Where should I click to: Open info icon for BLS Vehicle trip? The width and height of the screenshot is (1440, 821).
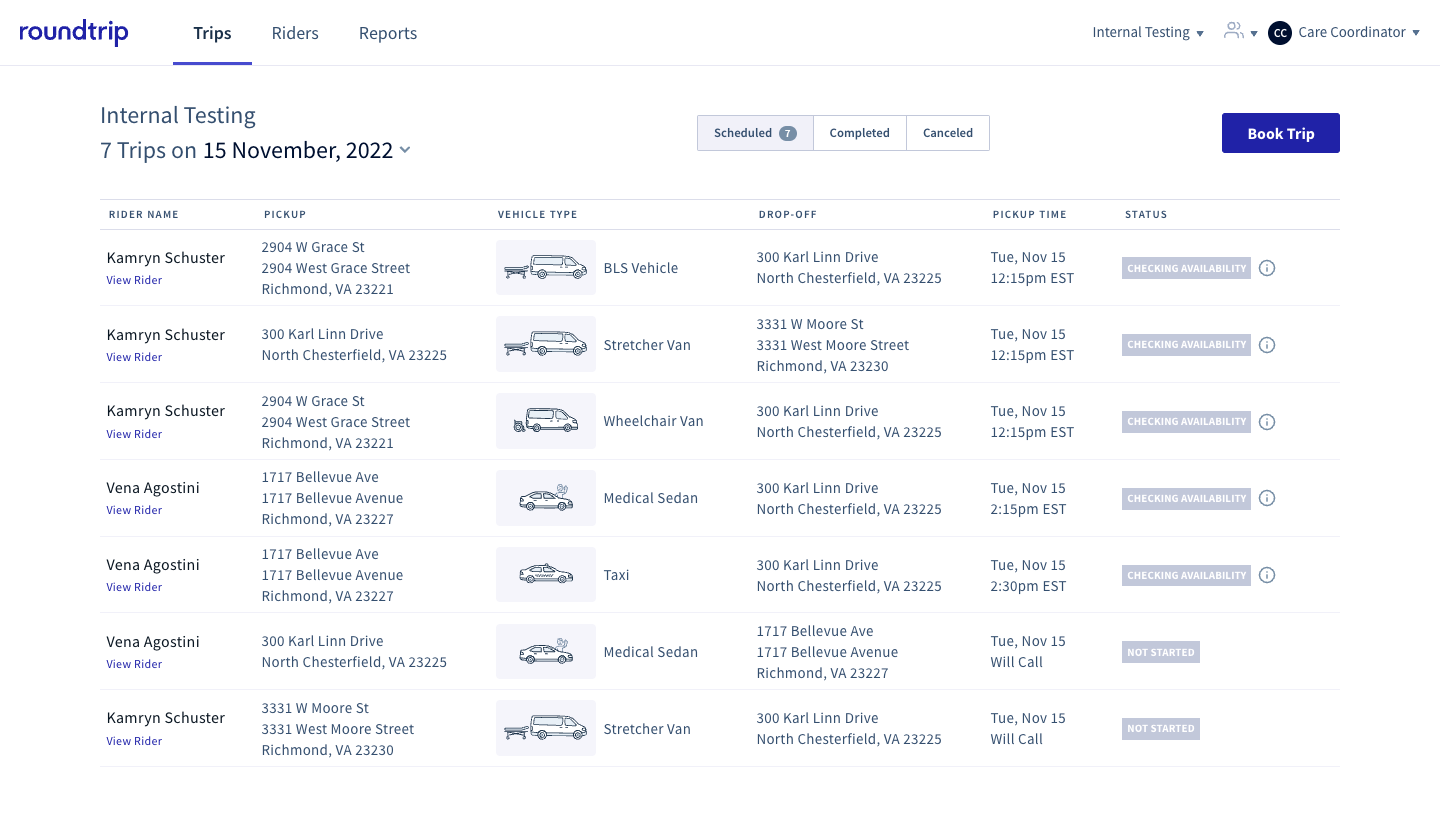1267,268
